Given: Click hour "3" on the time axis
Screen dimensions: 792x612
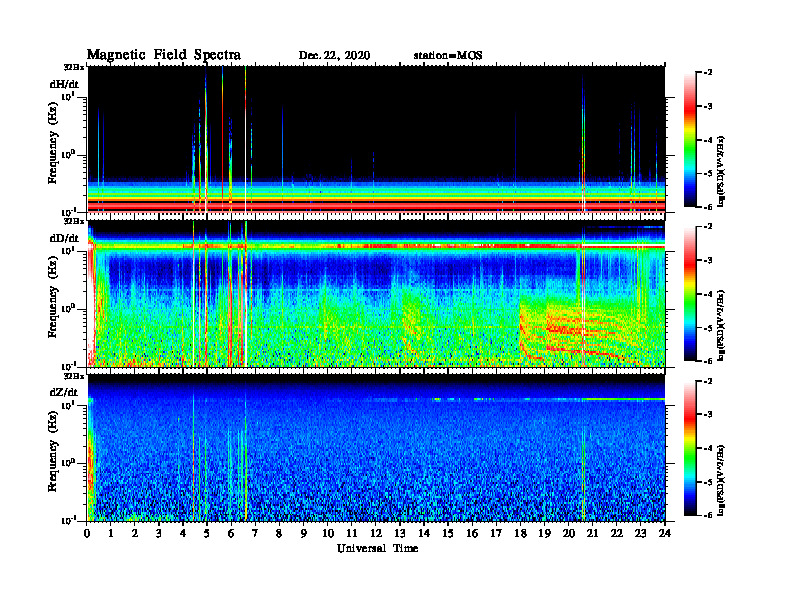Looking at the screenshot, I should point(159,534).
